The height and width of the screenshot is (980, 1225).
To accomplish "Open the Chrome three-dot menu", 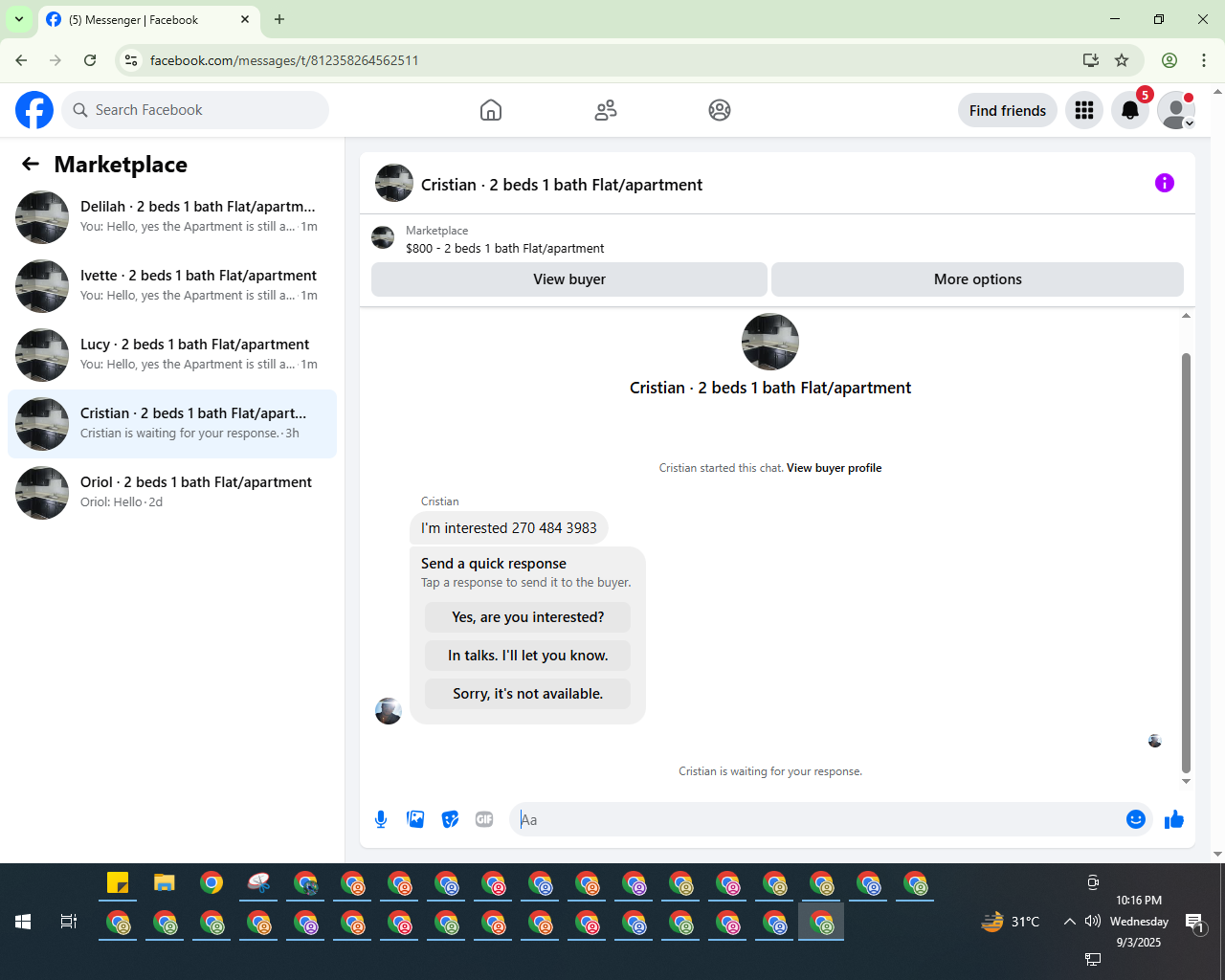I will click(1204, 60).
